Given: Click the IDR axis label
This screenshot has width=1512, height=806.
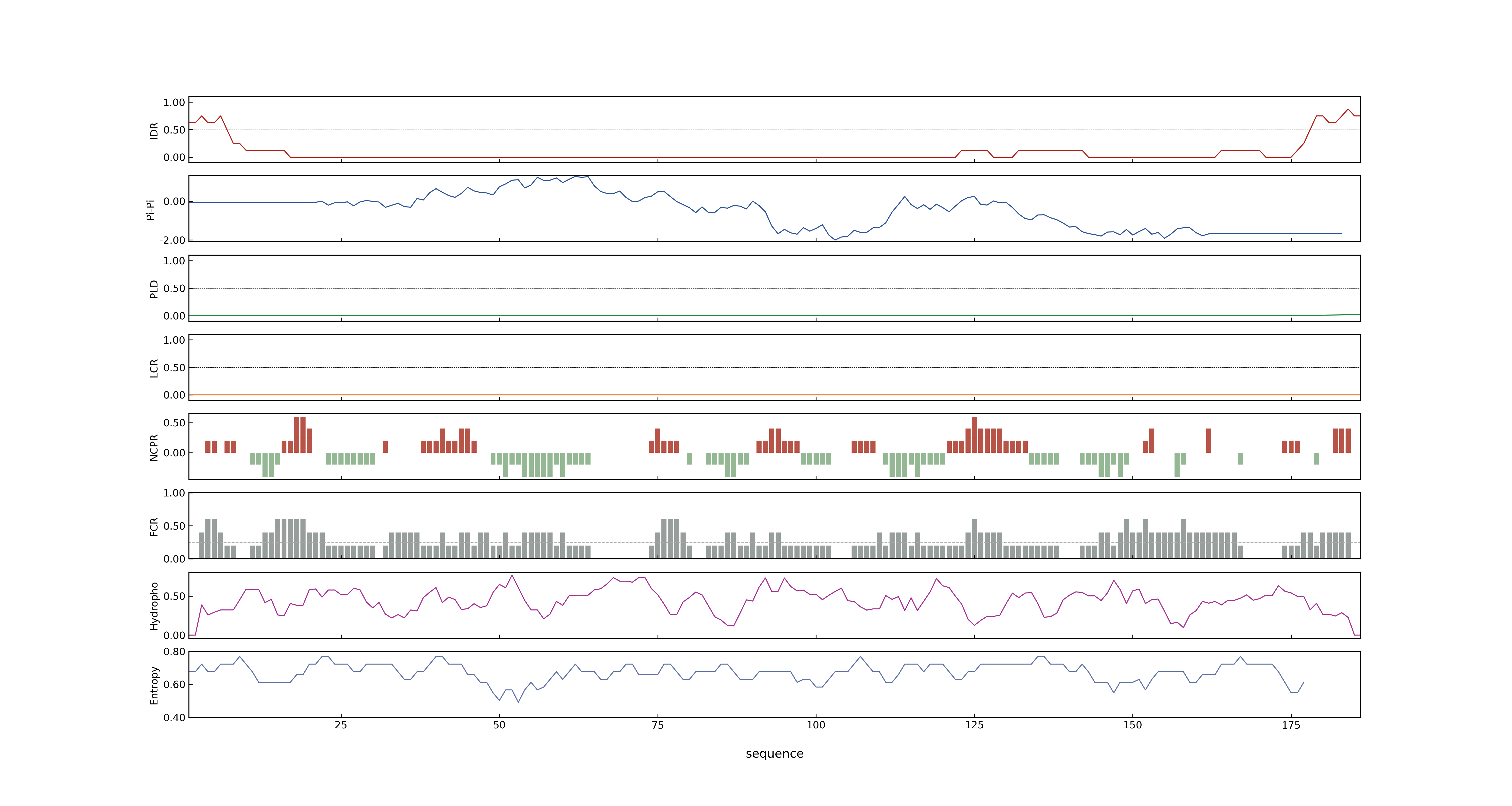Looking at the screenshot, I should coord(154,130).
